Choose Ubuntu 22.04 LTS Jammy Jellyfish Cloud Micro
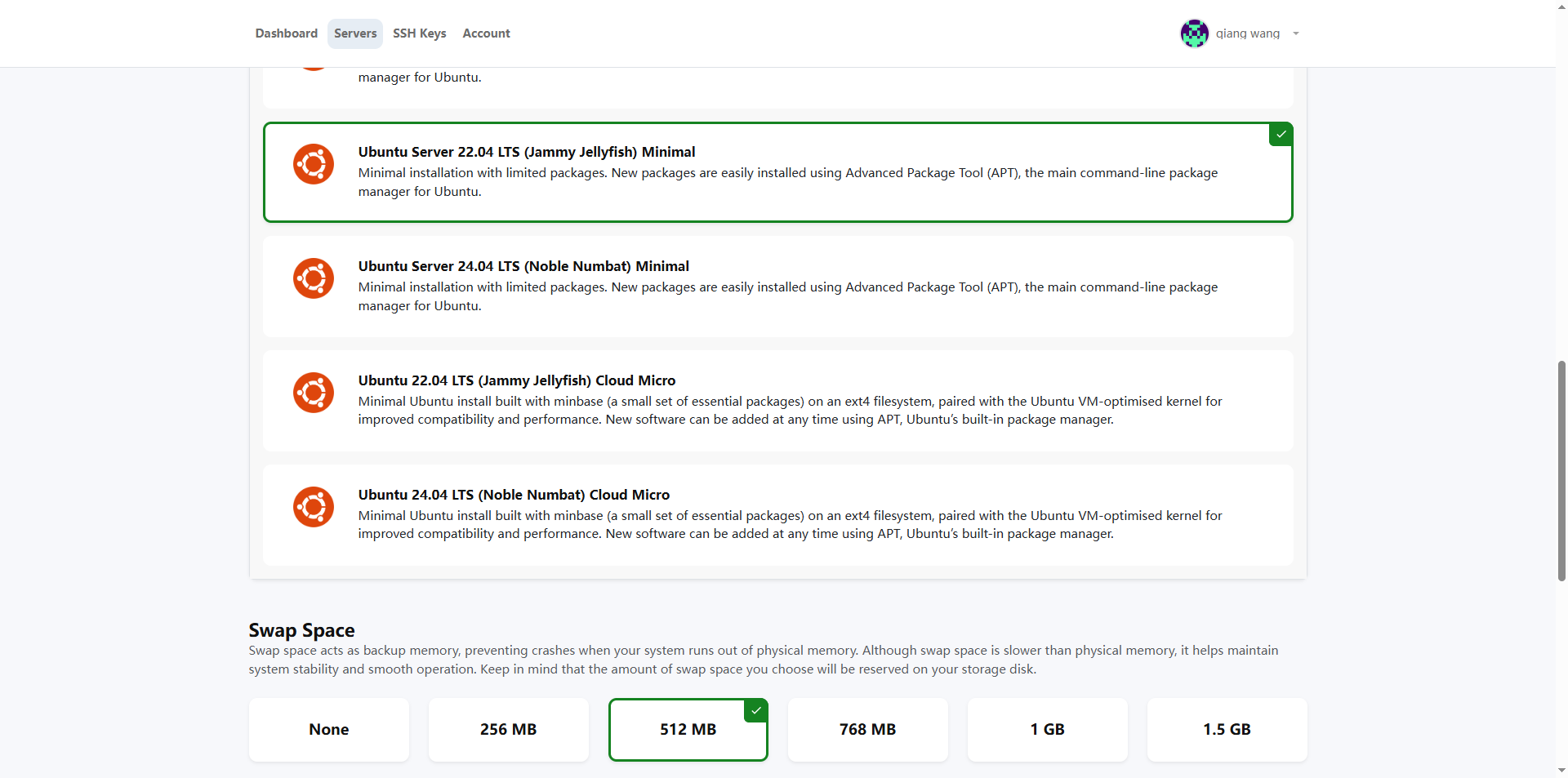 coord(777,401)
